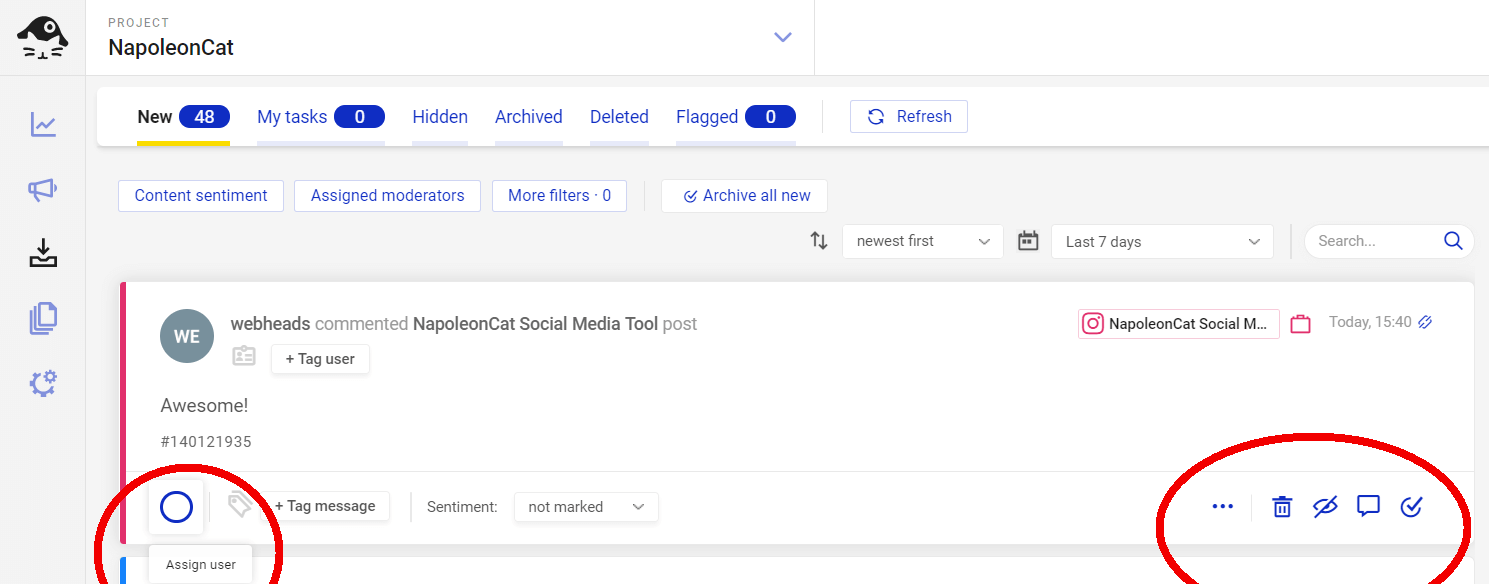This screenshot has height=584, width=1489.
Task: Click the comment text Awesome!
Action: tap(204, 405)
